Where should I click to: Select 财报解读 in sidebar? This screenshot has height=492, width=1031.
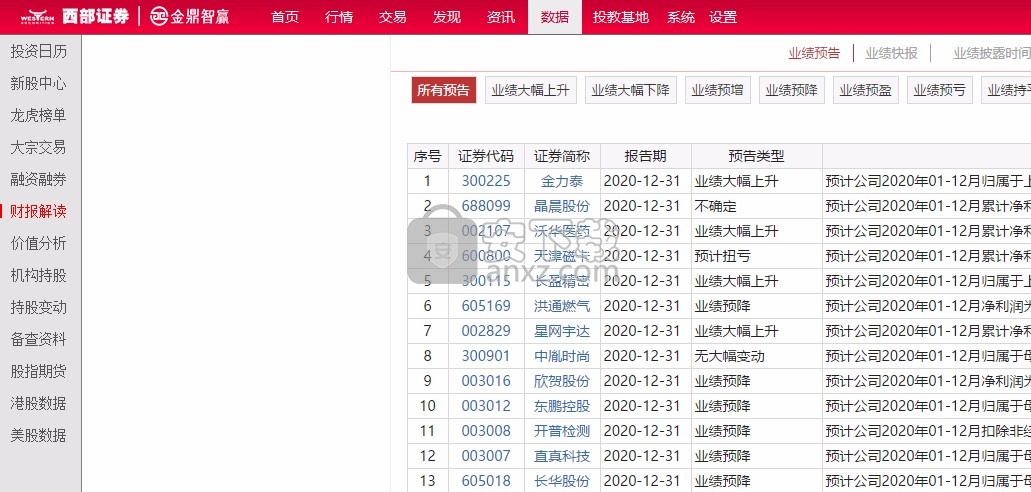(39, 211)
